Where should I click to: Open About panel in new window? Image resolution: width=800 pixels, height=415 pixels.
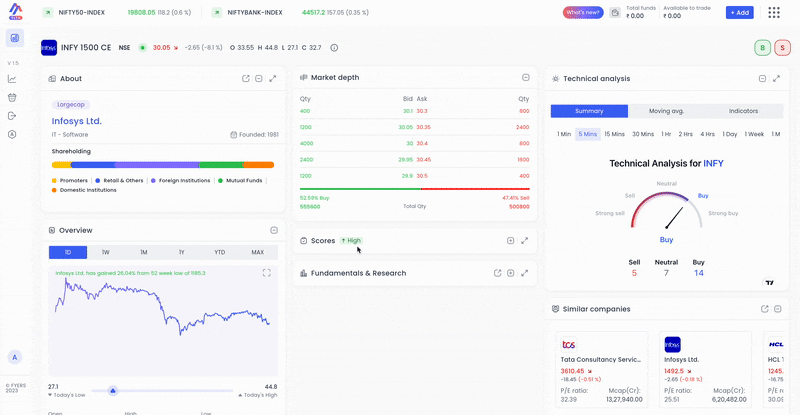pos(245,79)
